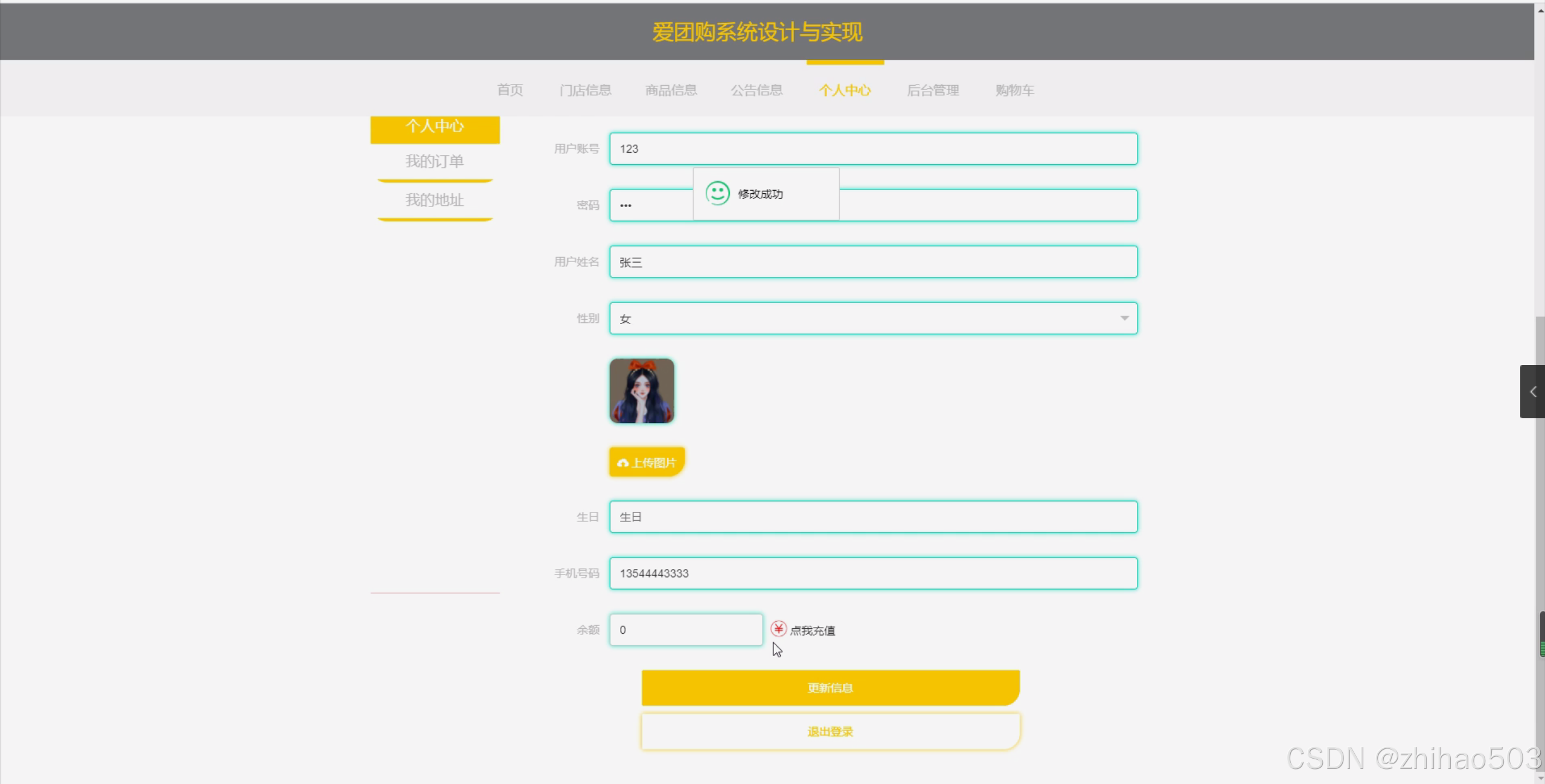Click the cloud upload icon

pyautogui.click(x=622, y=463)
